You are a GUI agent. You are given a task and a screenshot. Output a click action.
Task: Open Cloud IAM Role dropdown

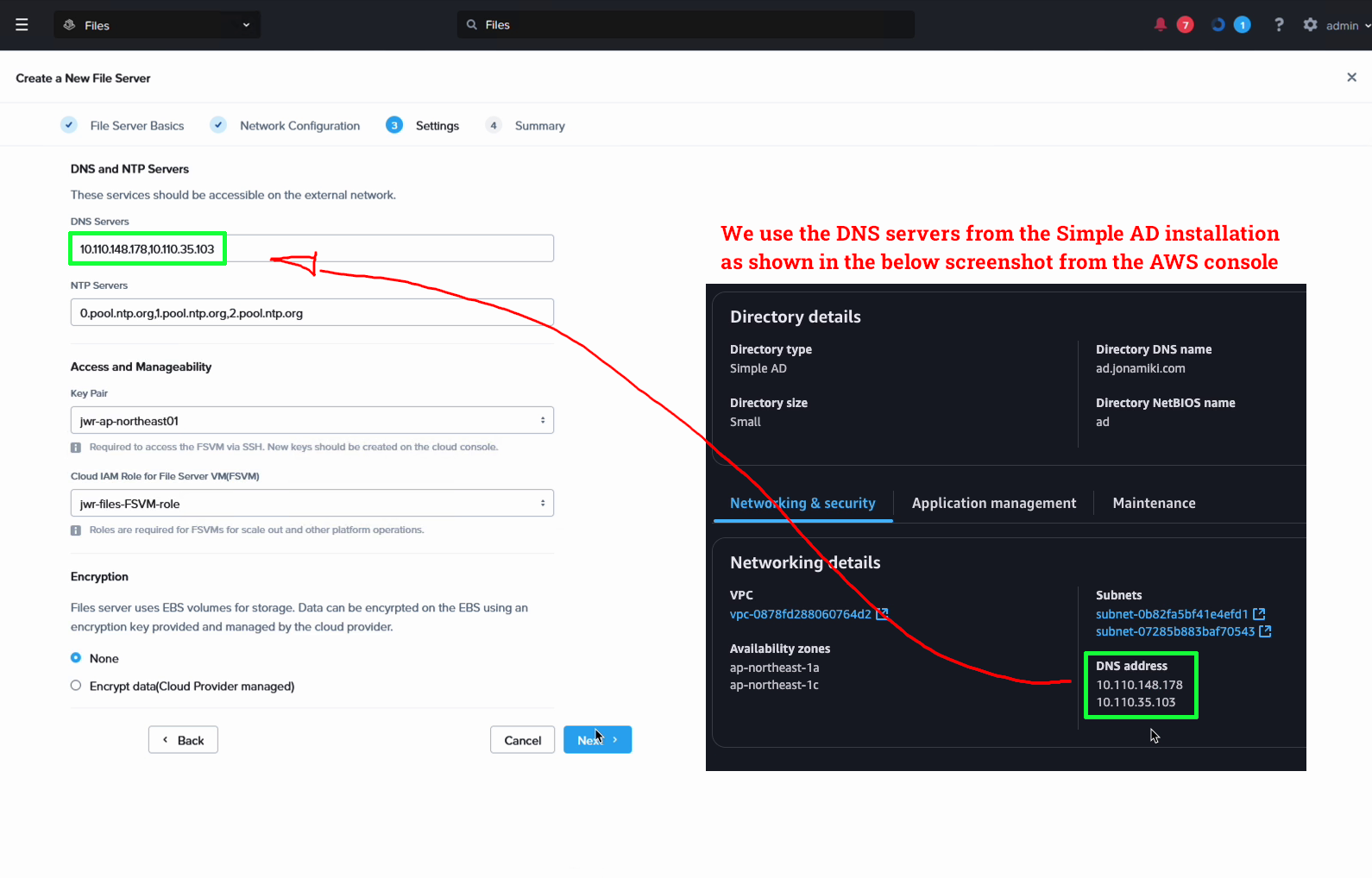tap(312, 503)
